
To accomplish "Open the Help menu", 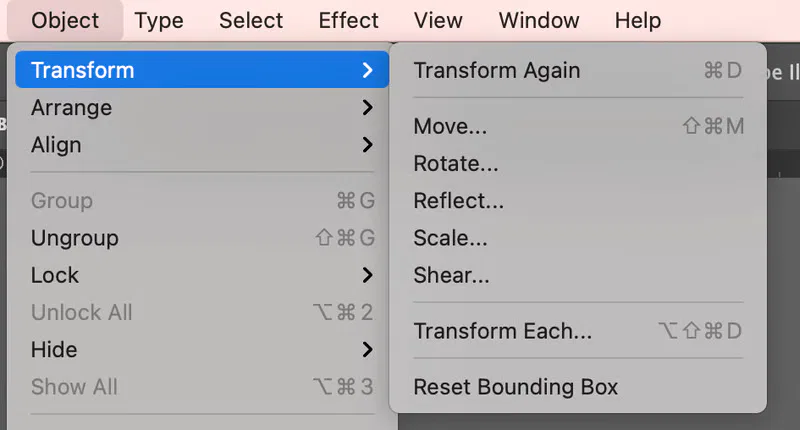I will (638, 21).
